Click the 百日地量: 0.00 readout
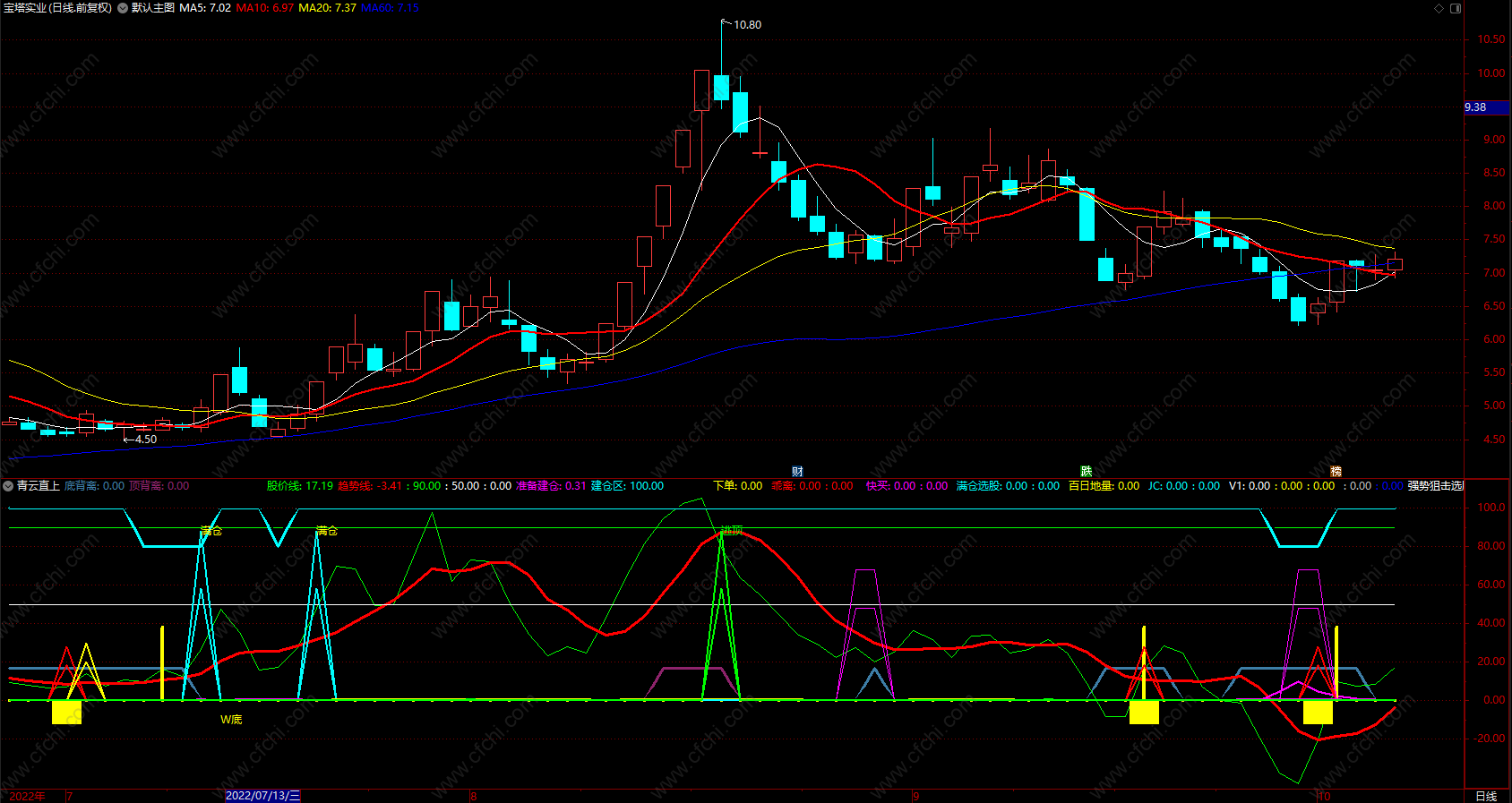Viewport: 1512px width, 803px height. [x=1104, y=486]
